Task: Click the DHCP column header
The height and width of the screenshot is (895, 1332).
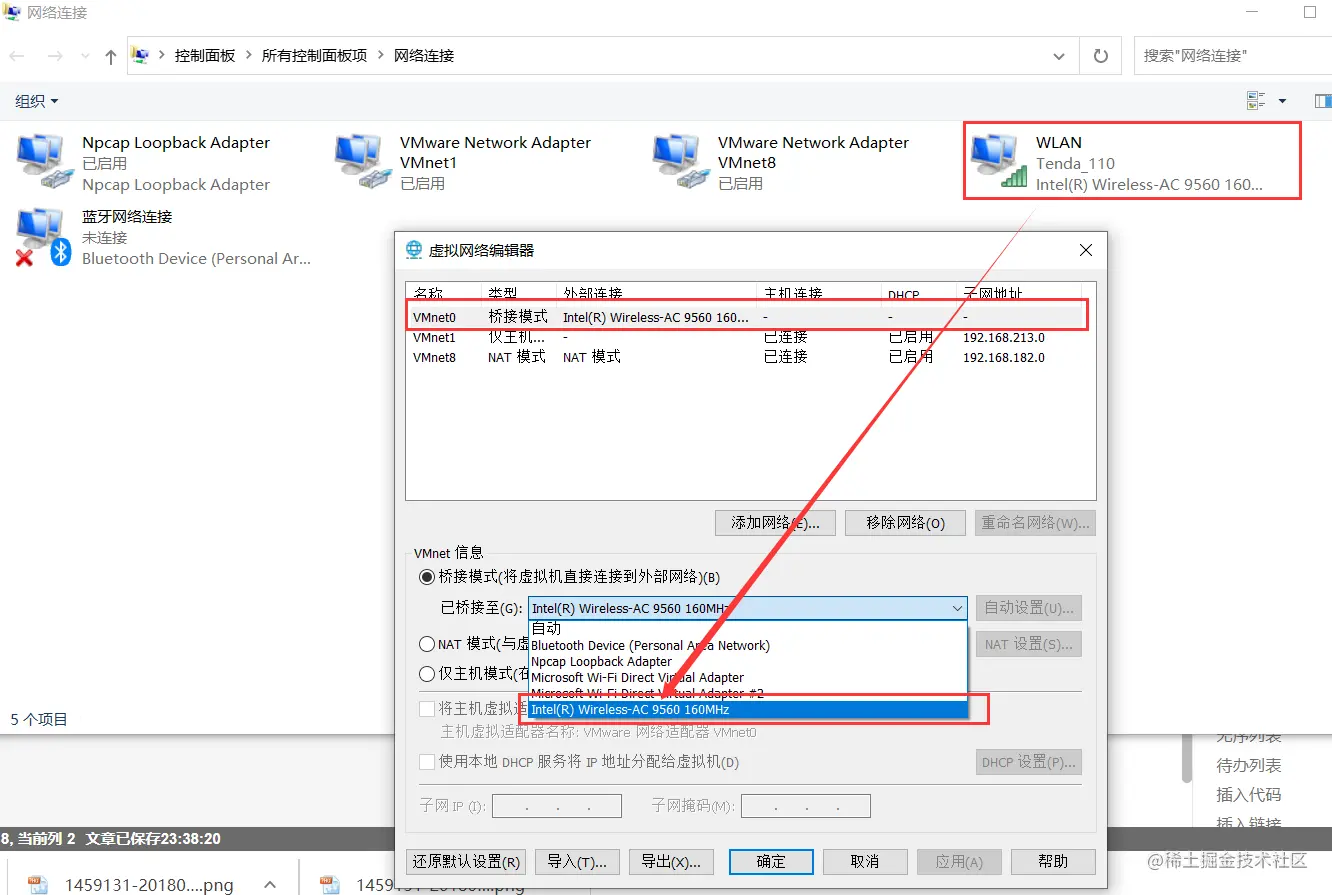Action: (918, 294)
